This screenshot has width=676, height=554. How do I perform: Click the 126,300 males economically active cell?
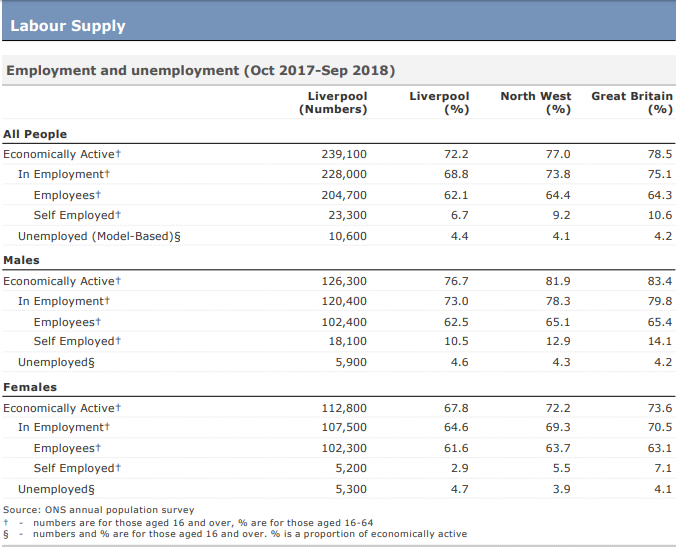[x=344, y=281]
